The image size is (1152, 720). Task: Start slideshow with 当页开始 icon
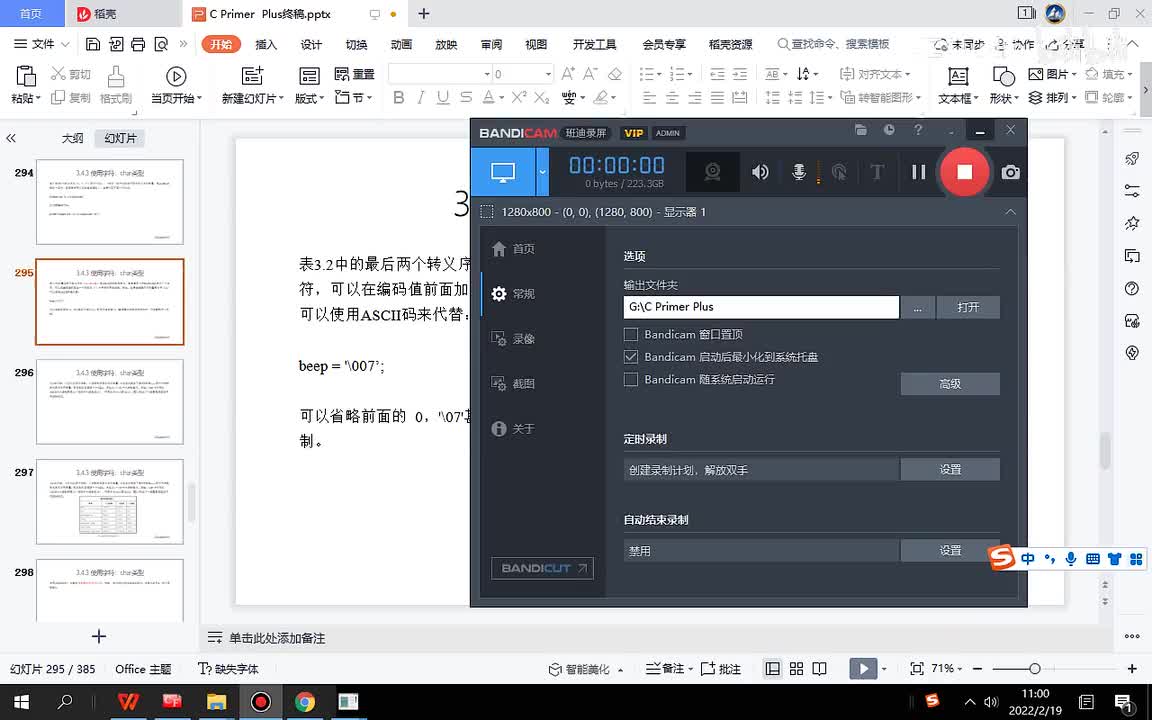[x=176, y=76]
